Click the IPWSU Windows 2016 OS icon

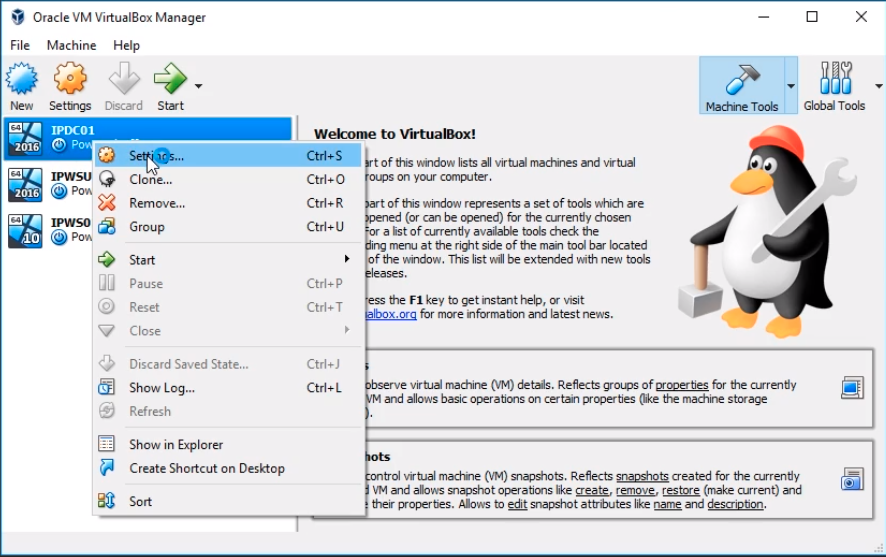coord(25,185)
